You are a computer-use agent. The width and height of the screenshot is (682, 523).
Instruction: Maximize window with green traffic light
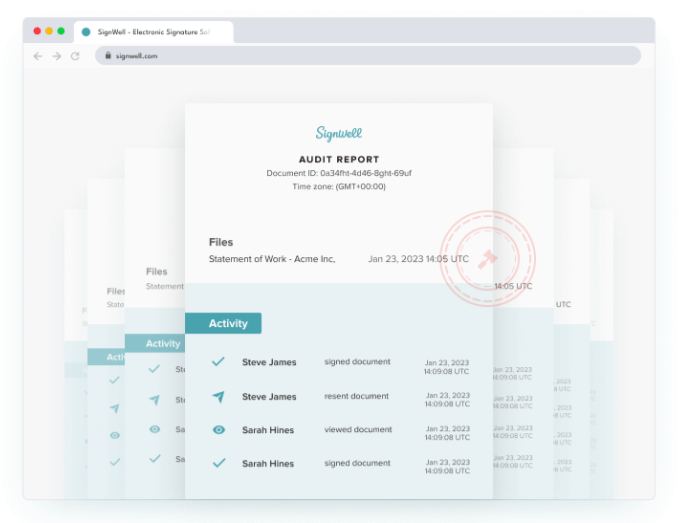click(61, 31)
